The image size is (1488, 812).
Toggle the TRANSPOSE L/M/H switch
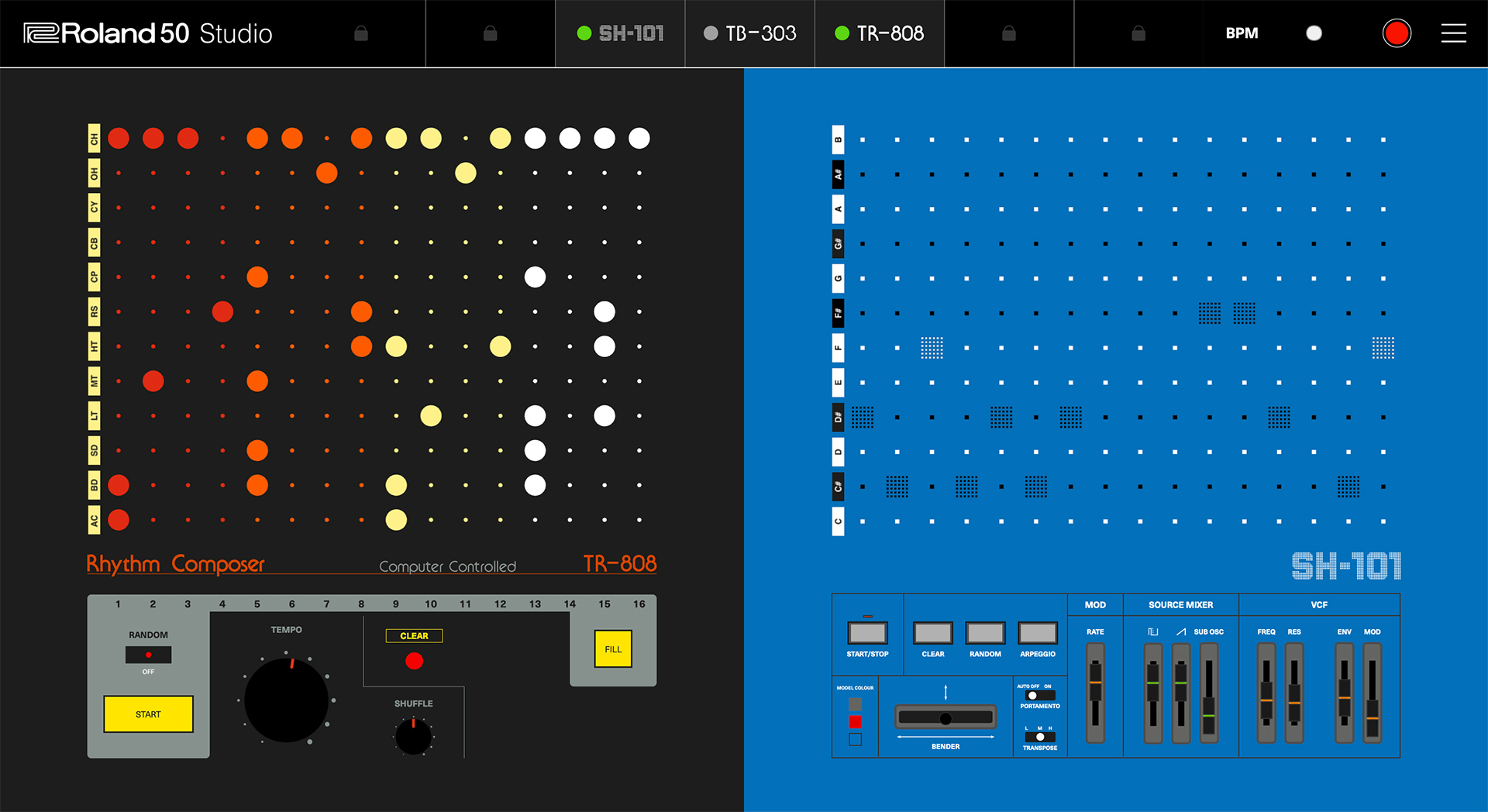1040,737
